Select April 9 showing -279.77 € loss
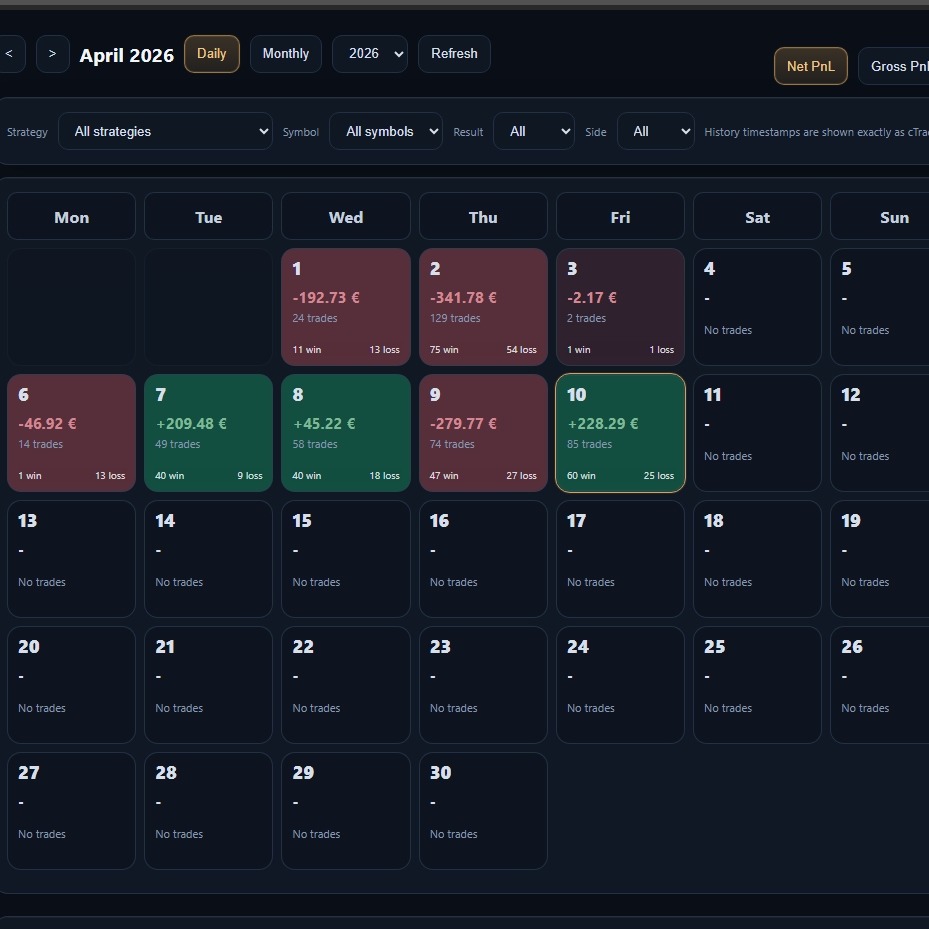Viewport: 929px width, 929px height. point(483,433)
